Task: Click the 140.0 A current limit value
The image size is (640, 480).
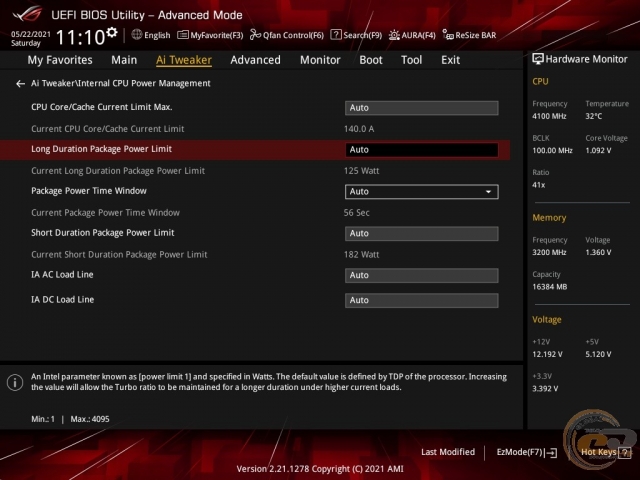Action: click(359, 129)
